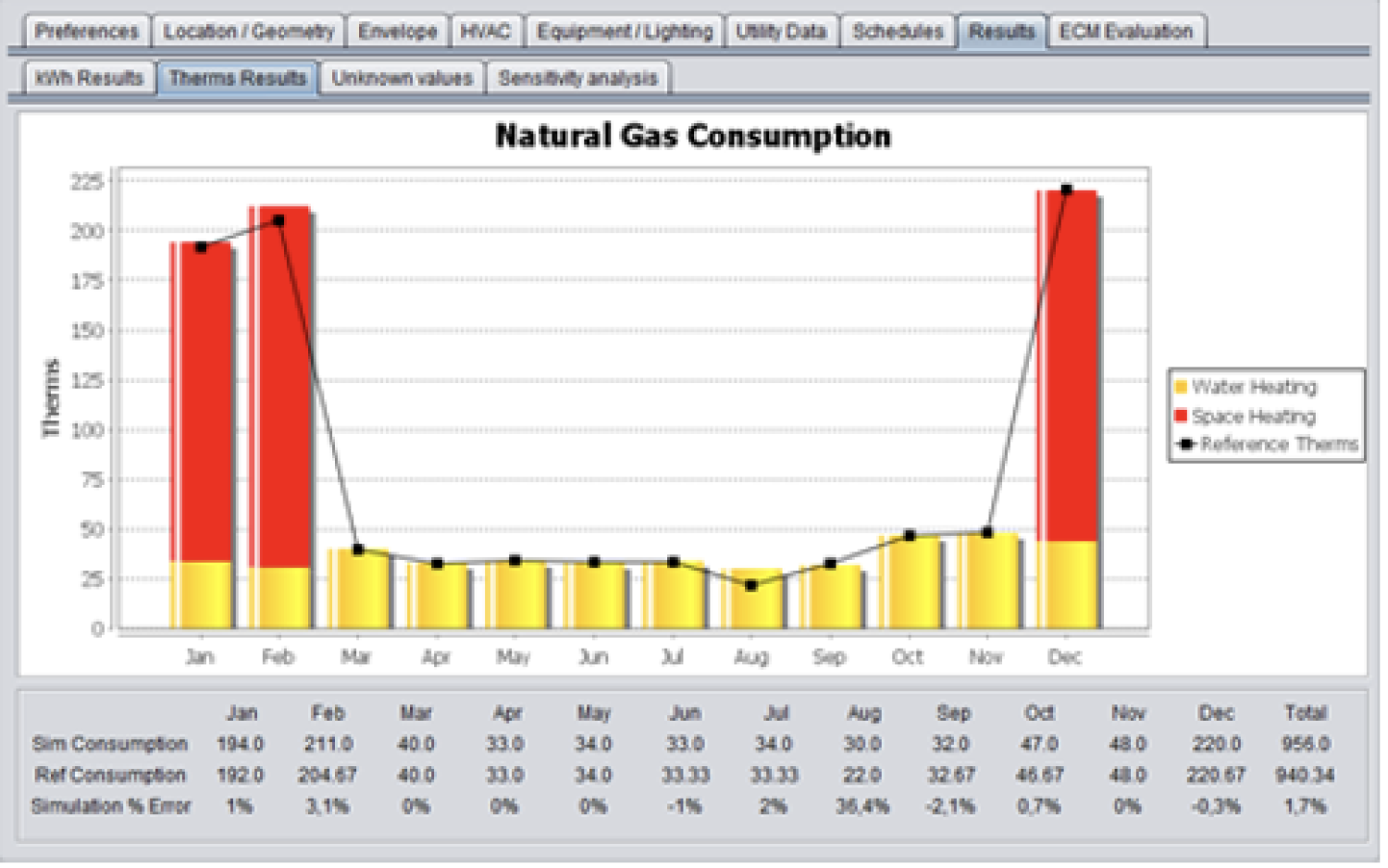Open the Unknown values sub-tab

point(402,78)
